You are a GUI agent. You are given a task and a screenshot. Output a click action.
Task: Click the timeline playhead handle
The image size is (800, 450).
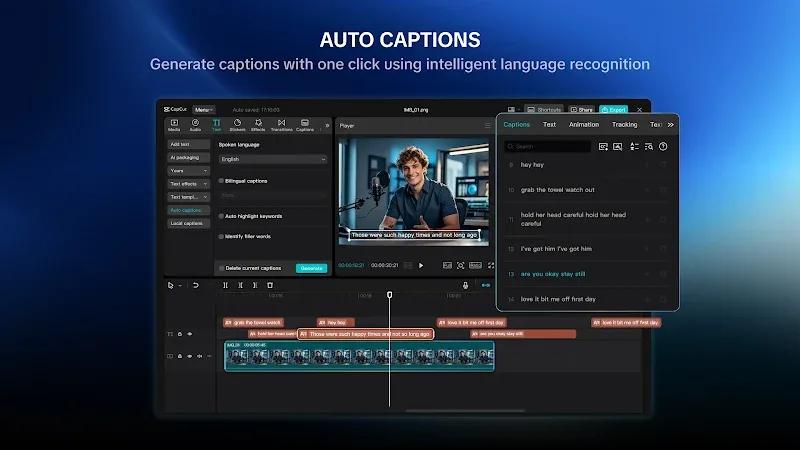[x=389, y=295]
